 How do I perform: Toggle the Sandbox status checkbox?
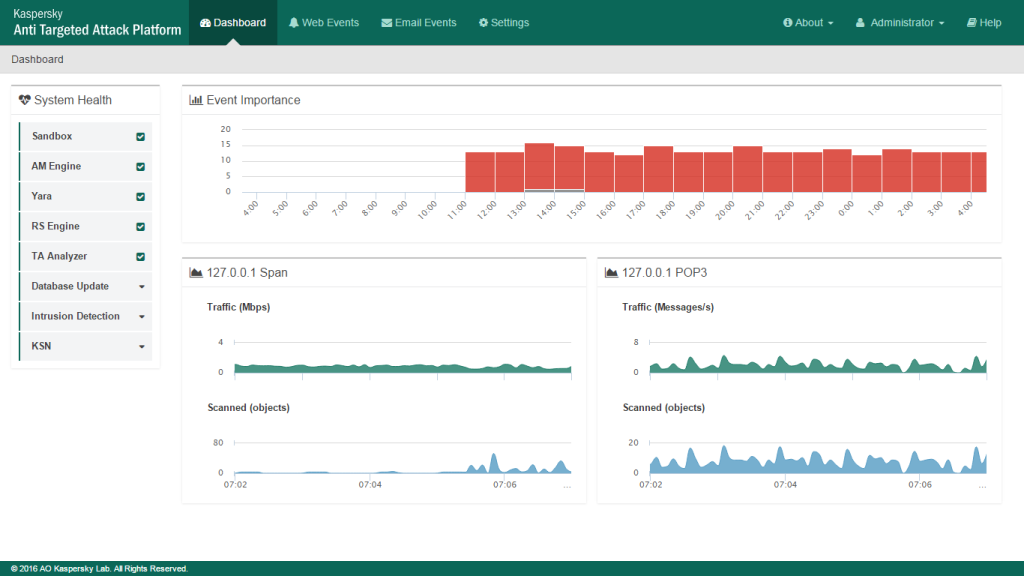pos(140,136)
